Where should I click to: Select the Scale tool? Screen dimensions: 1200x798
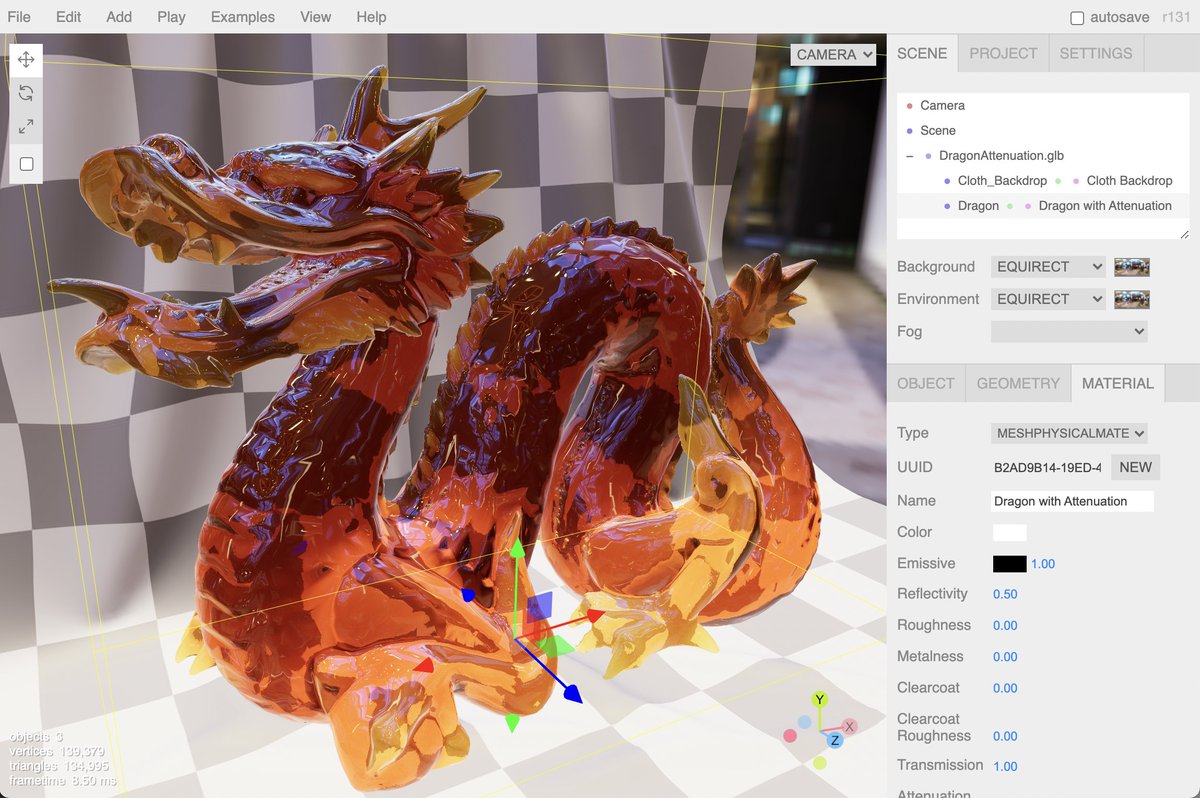[x=25, y=127]
